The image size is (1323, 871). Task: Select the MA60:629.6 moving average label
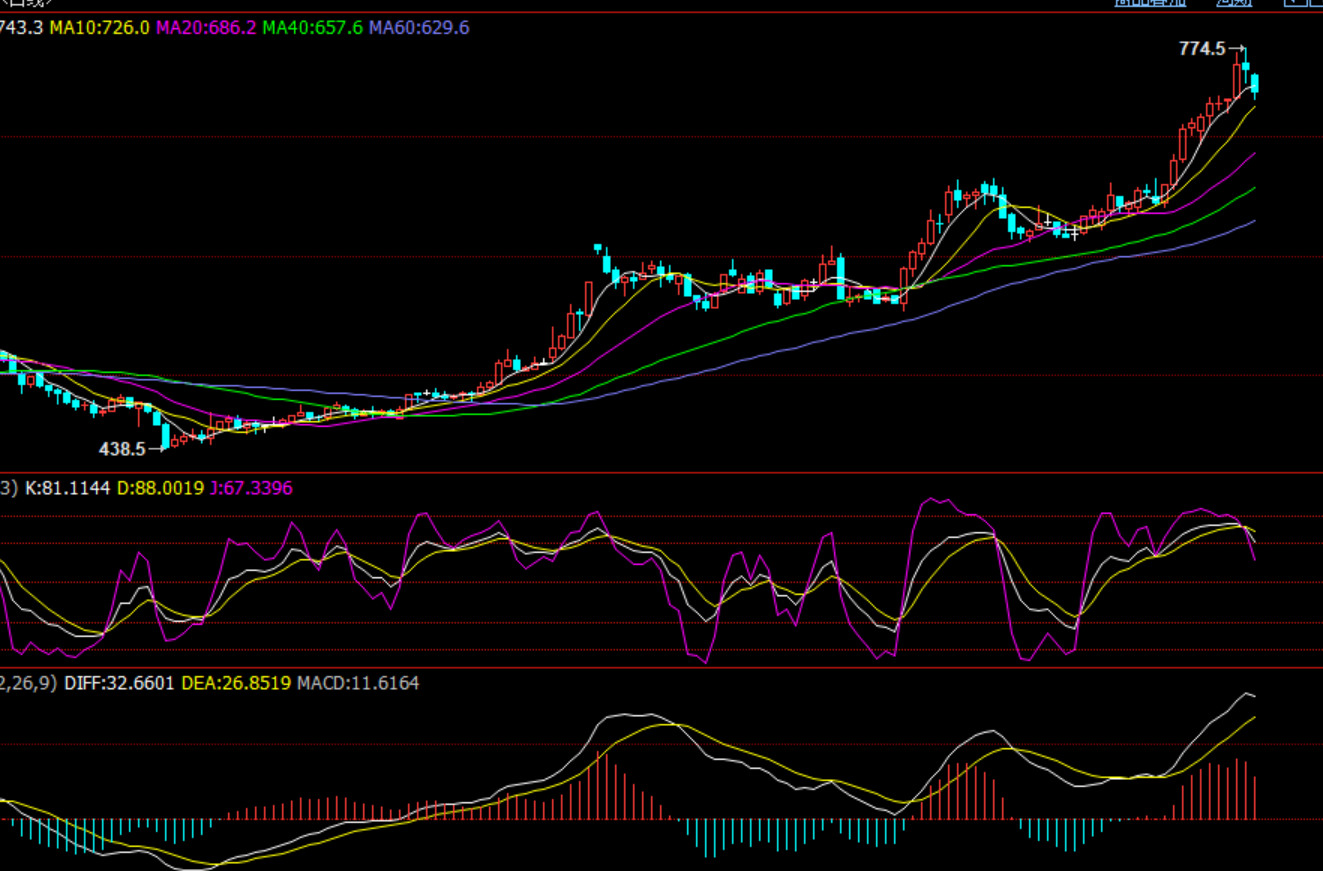click(418, 28)
